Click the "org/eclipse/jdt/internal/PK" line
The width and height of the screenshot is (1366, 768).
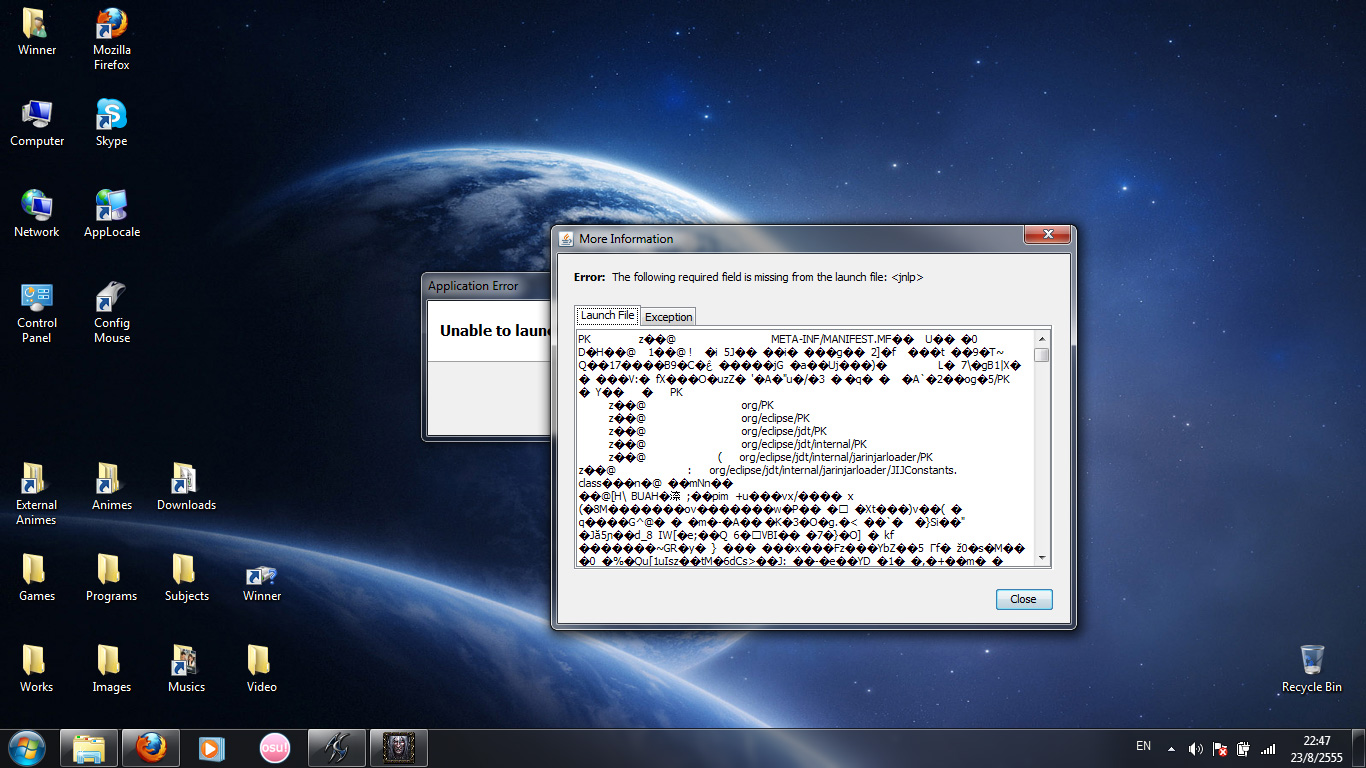(x=804, y=444)
